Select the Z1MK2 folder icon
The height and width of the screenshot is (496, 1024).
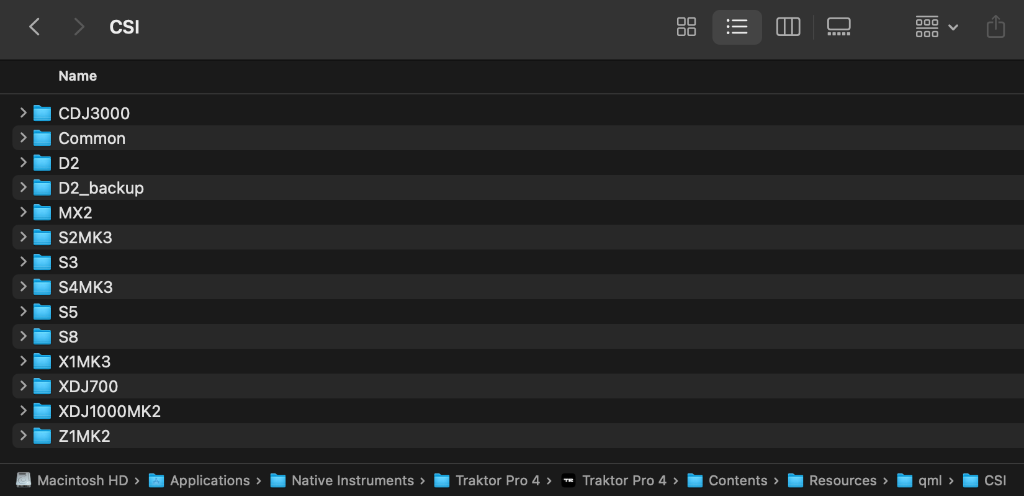(42, 436)
